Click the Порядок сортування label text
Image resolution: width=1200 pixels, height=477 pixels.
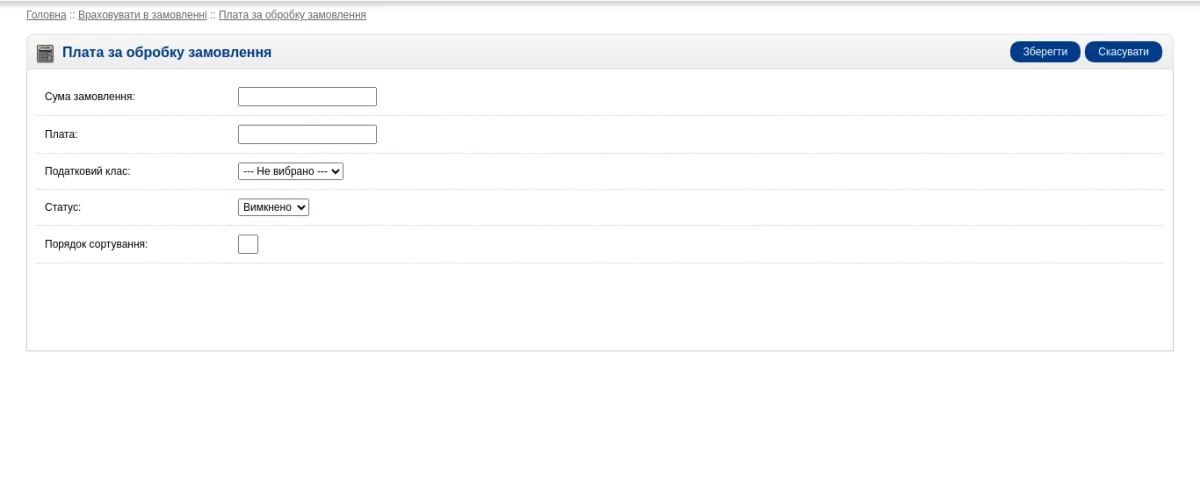[96, 244]
